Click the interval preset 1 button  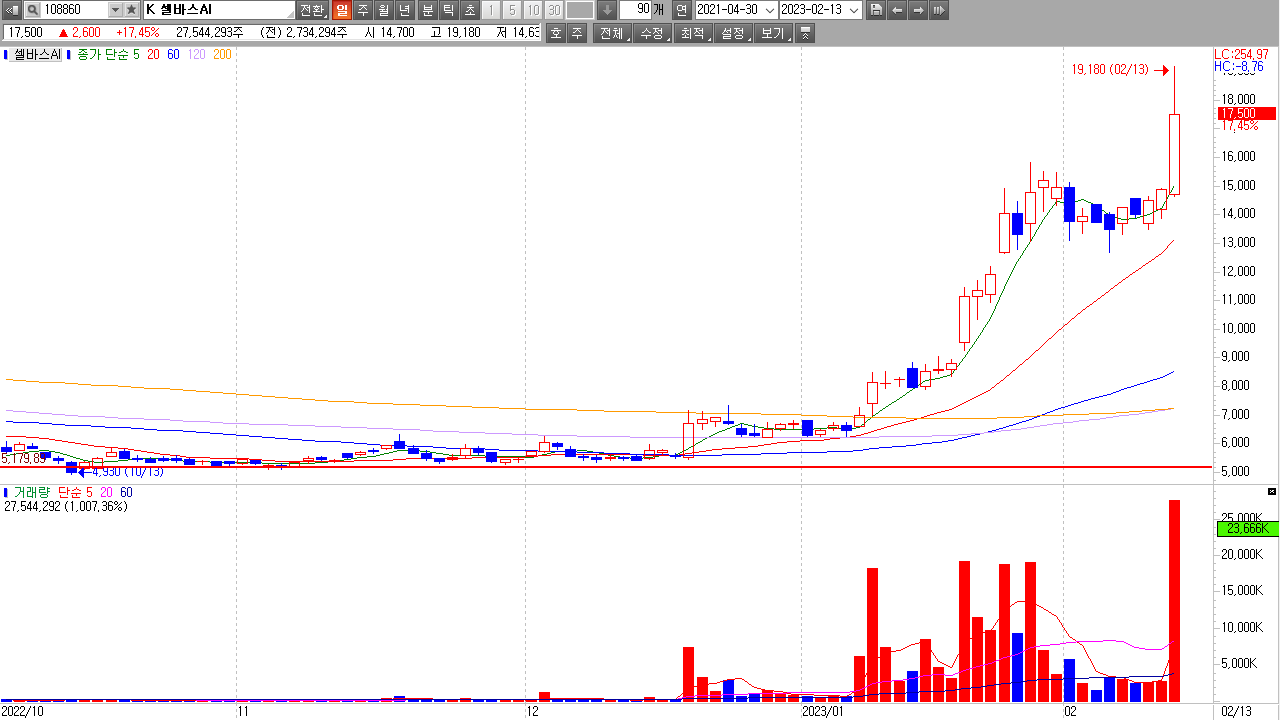click(x=491, y=10)
